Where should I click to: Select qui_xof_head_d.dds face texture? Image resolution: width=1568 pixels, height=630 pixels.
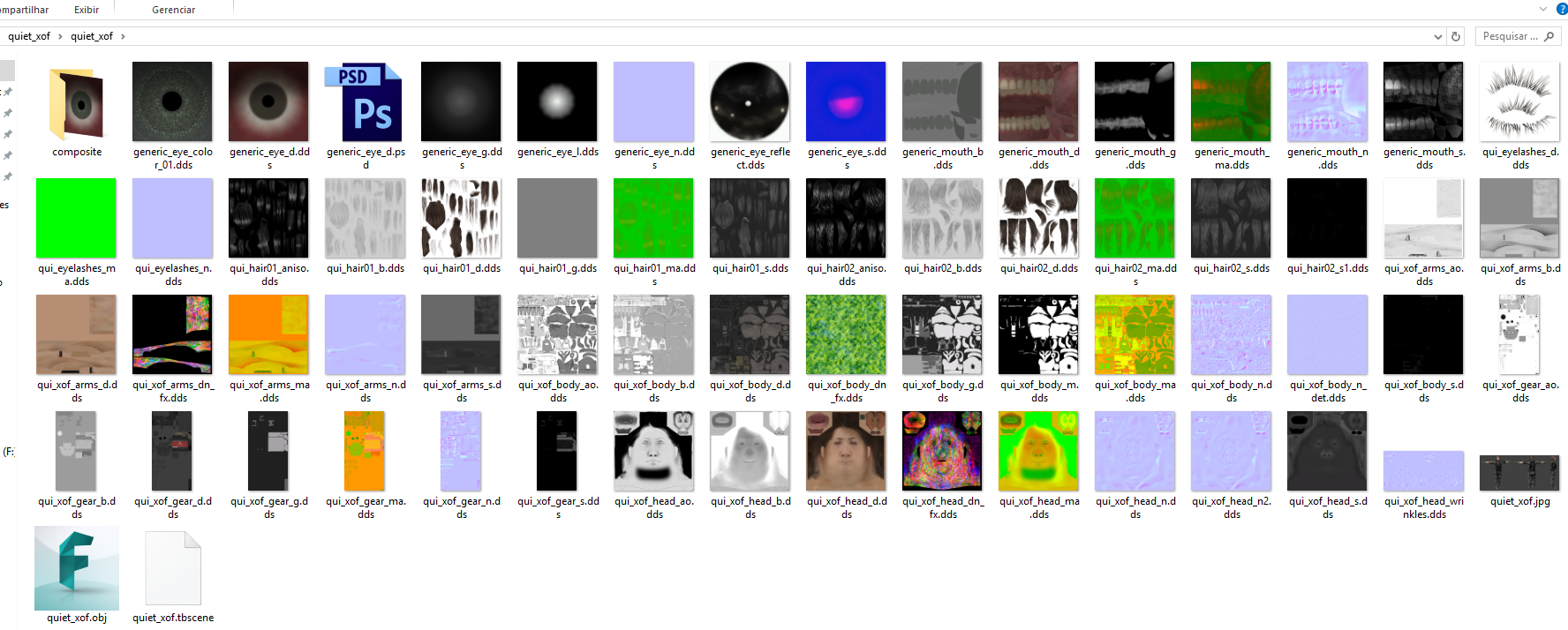tap(846, 451)
